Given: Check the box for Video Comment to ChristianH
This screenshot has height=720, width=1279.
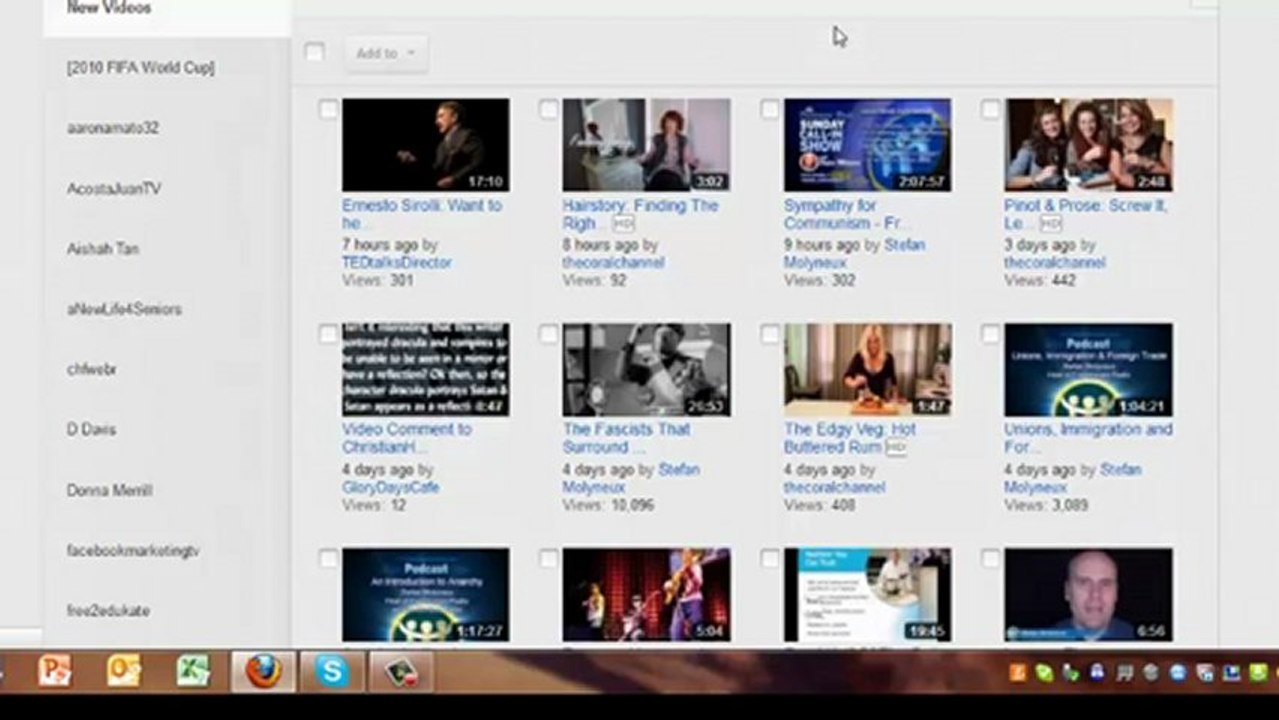Looking at the screenshot, I should pos(328,333).
